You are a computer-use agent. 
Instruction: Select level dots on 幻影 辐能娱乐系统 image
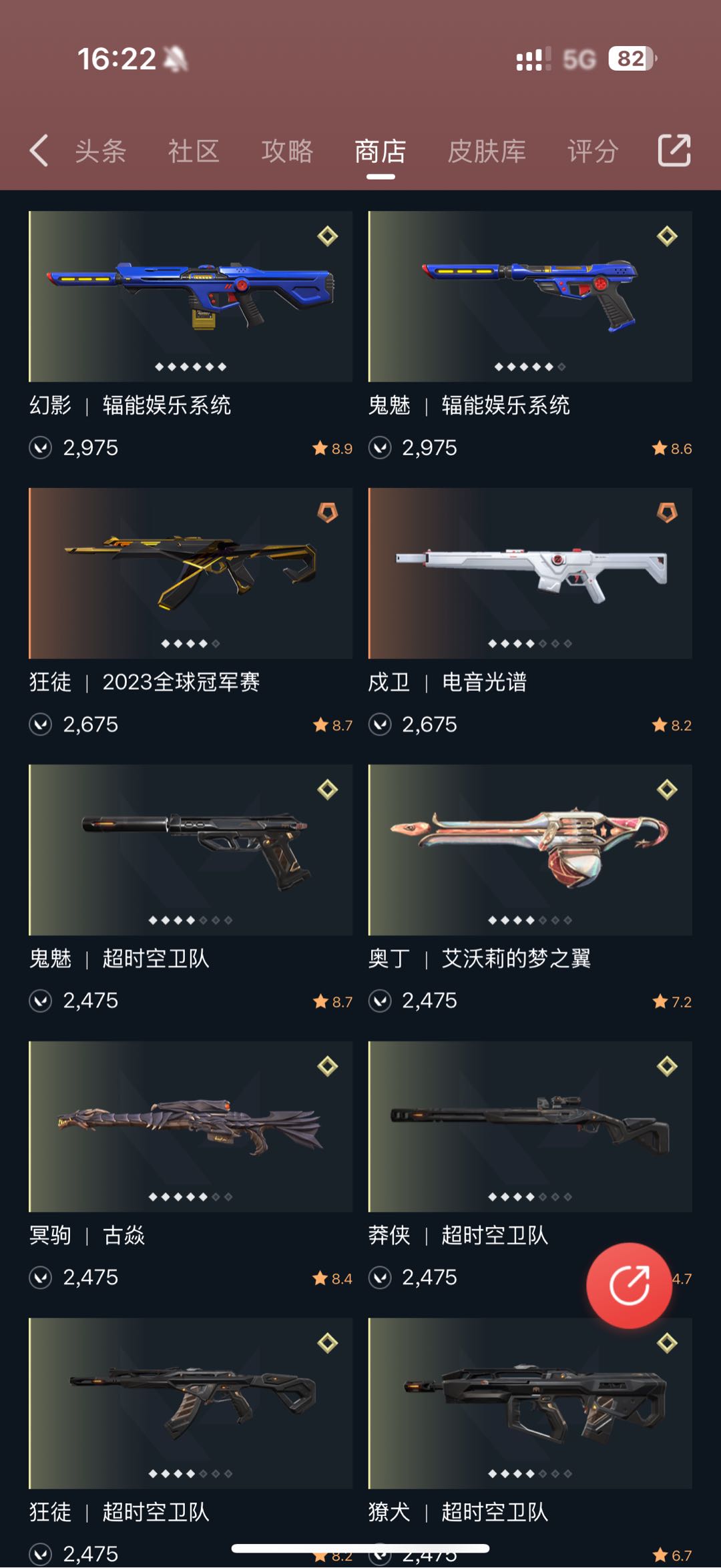190,366
